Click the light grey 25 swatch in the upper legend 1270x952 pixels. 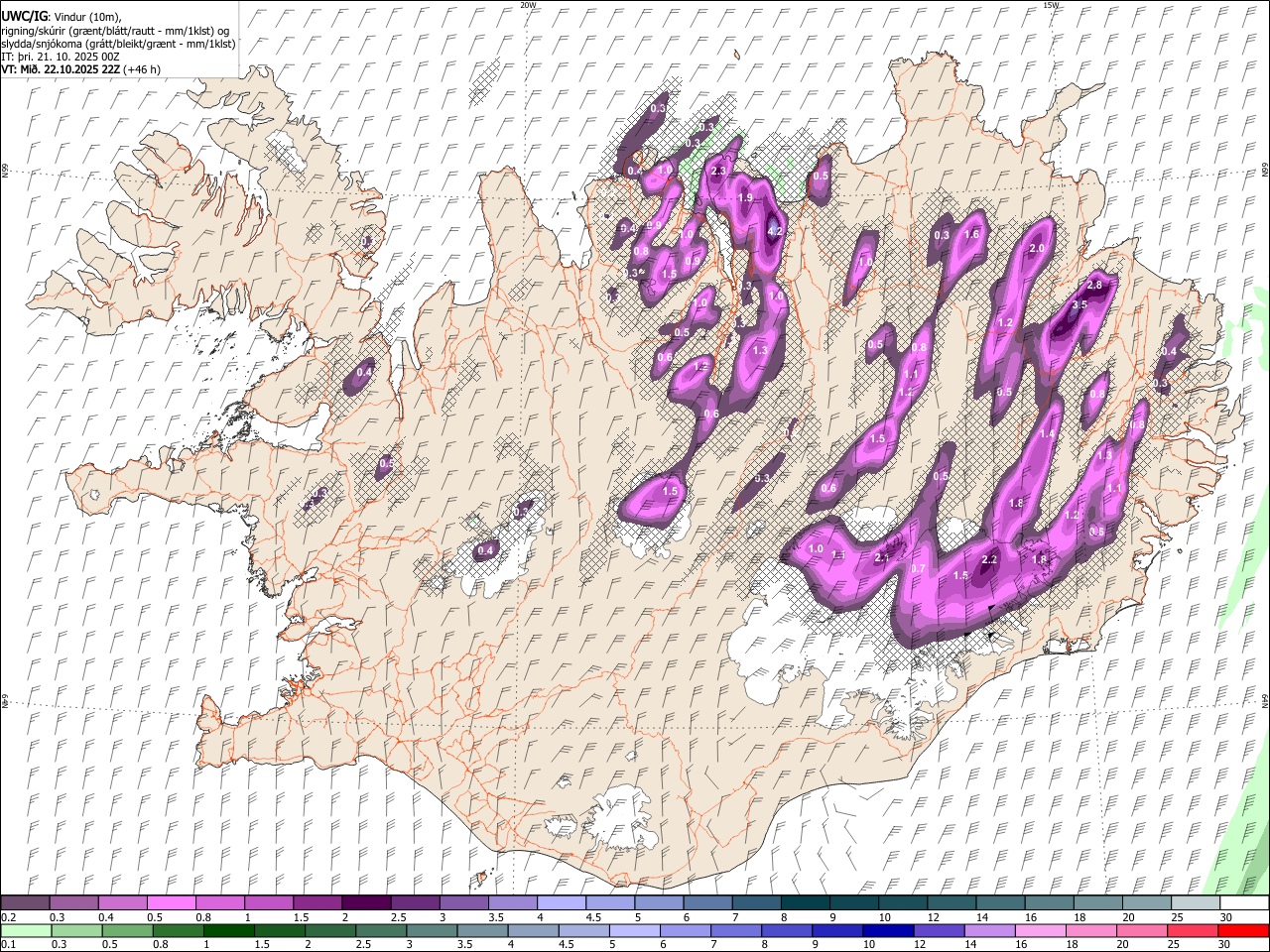point(1195,902)
